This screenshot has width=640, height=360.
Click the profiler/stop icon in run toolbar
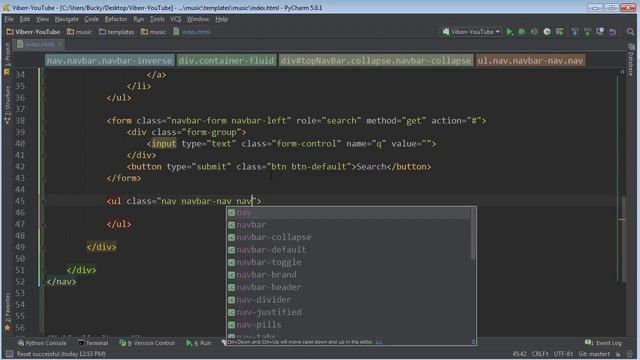tap(547, 32)
